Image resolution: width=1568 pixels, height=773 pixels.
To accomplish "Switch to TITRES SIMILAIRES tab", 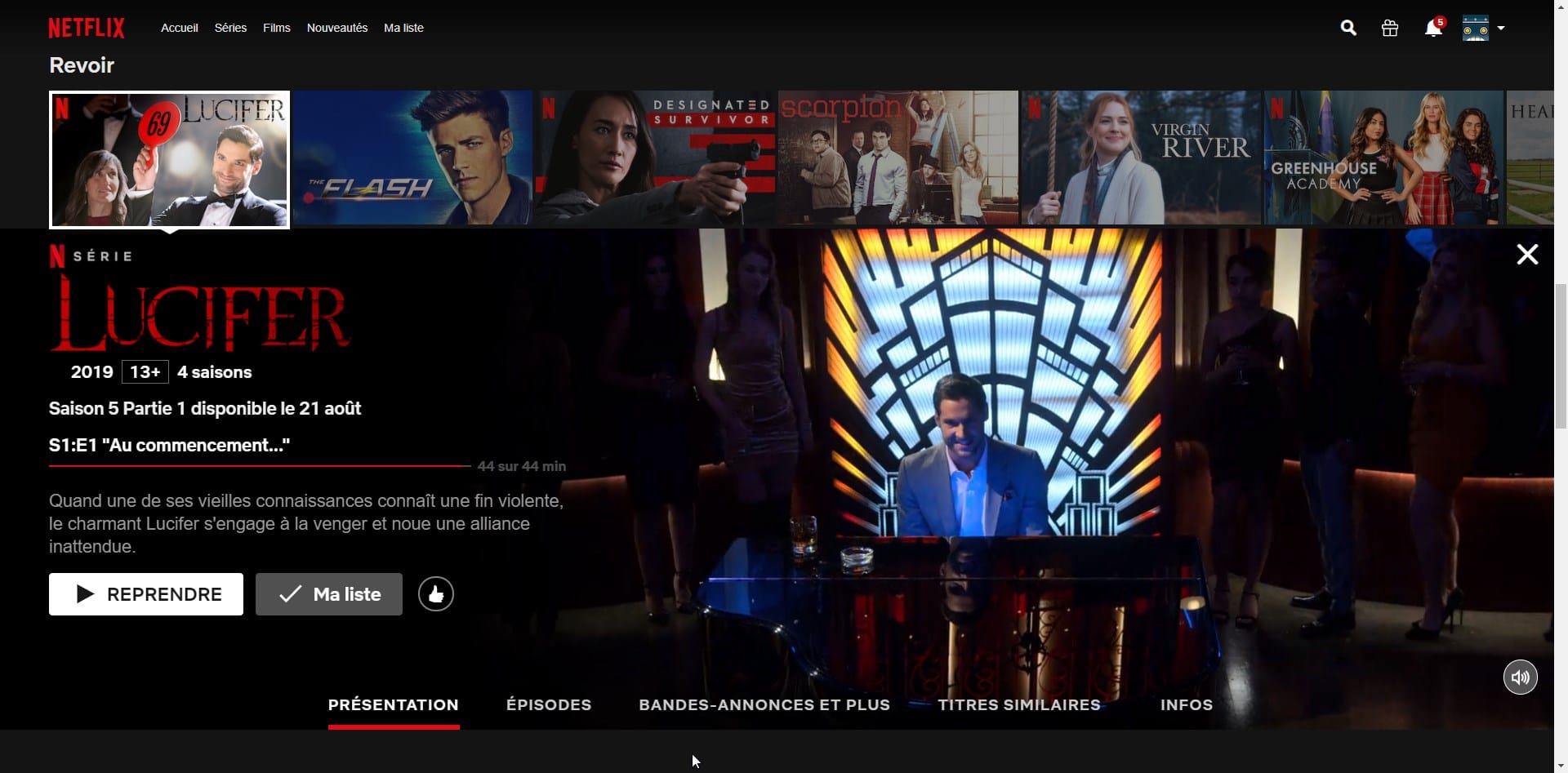I will coord(1019,704).
